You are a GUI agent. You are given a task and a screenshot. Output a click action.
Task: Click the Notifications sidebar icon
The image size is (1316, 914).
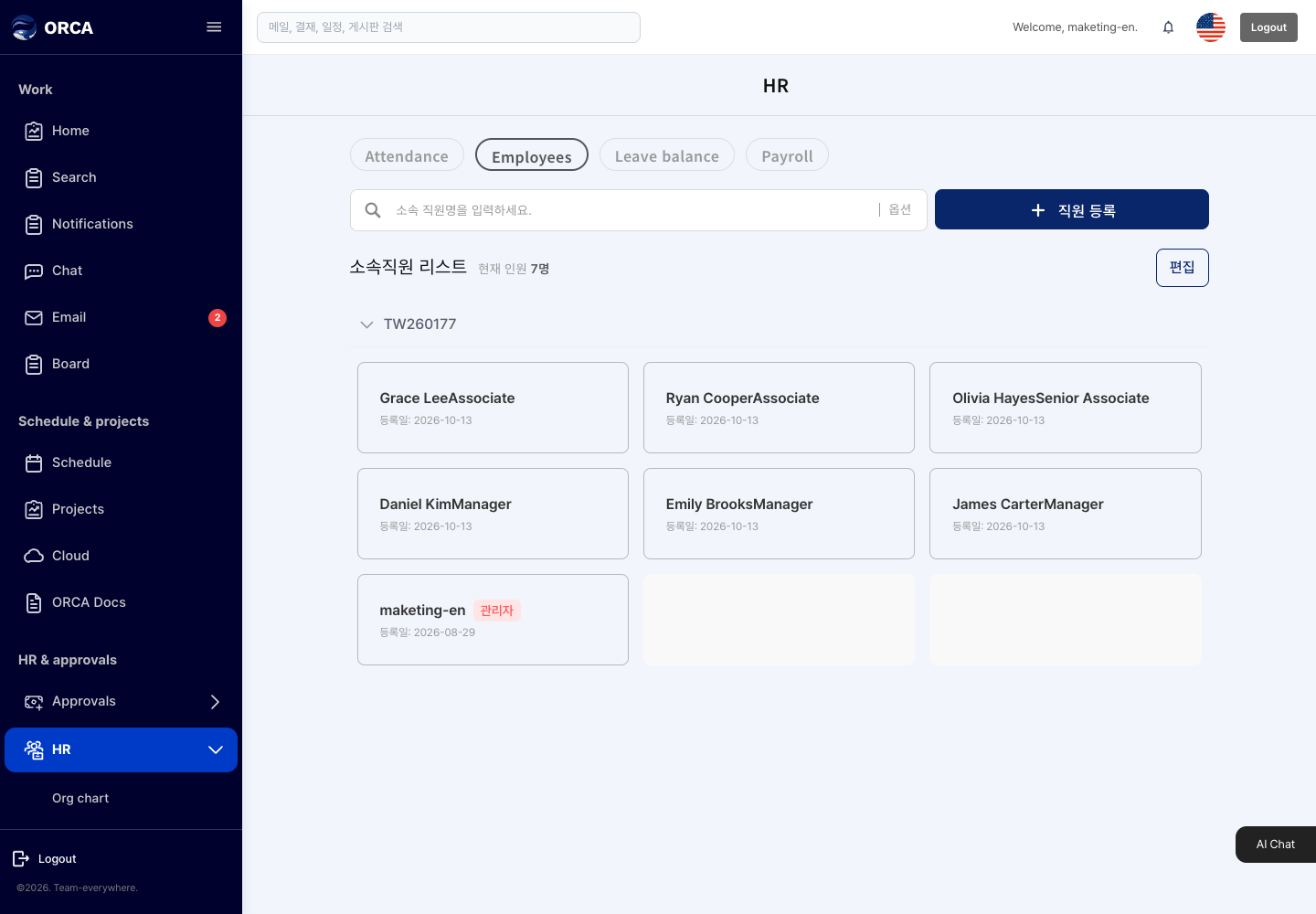click(x=34, y=224)
